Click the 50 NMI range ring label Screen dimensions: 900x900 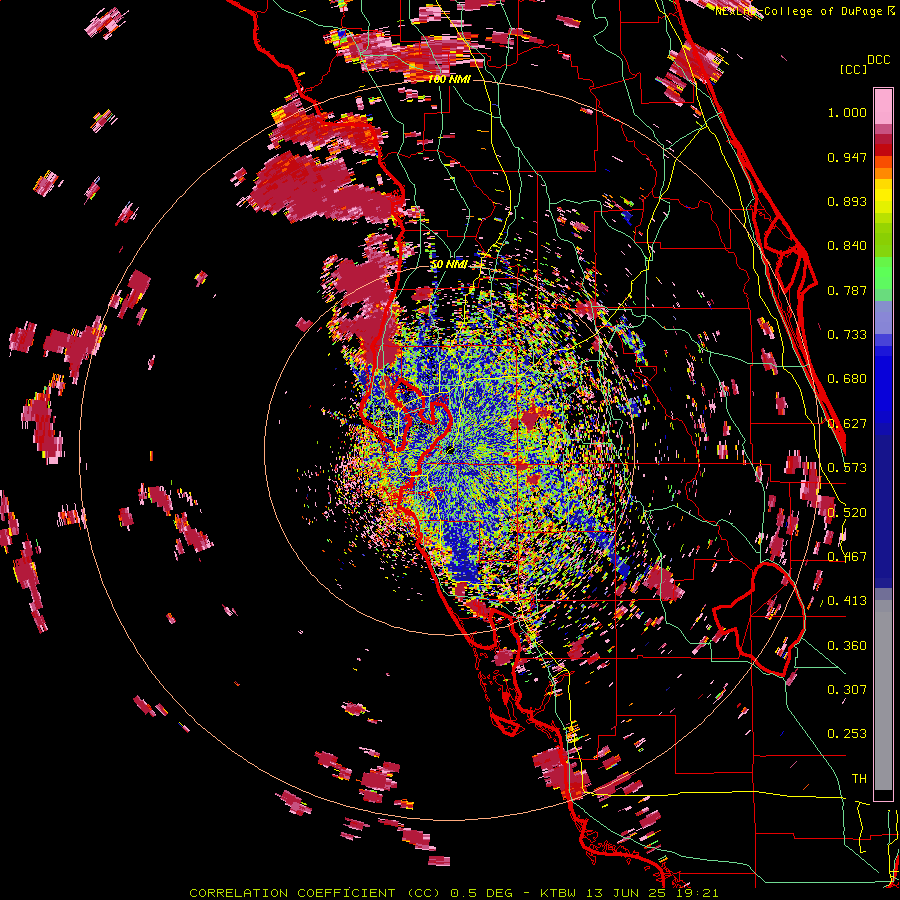(x=449, y=264)
